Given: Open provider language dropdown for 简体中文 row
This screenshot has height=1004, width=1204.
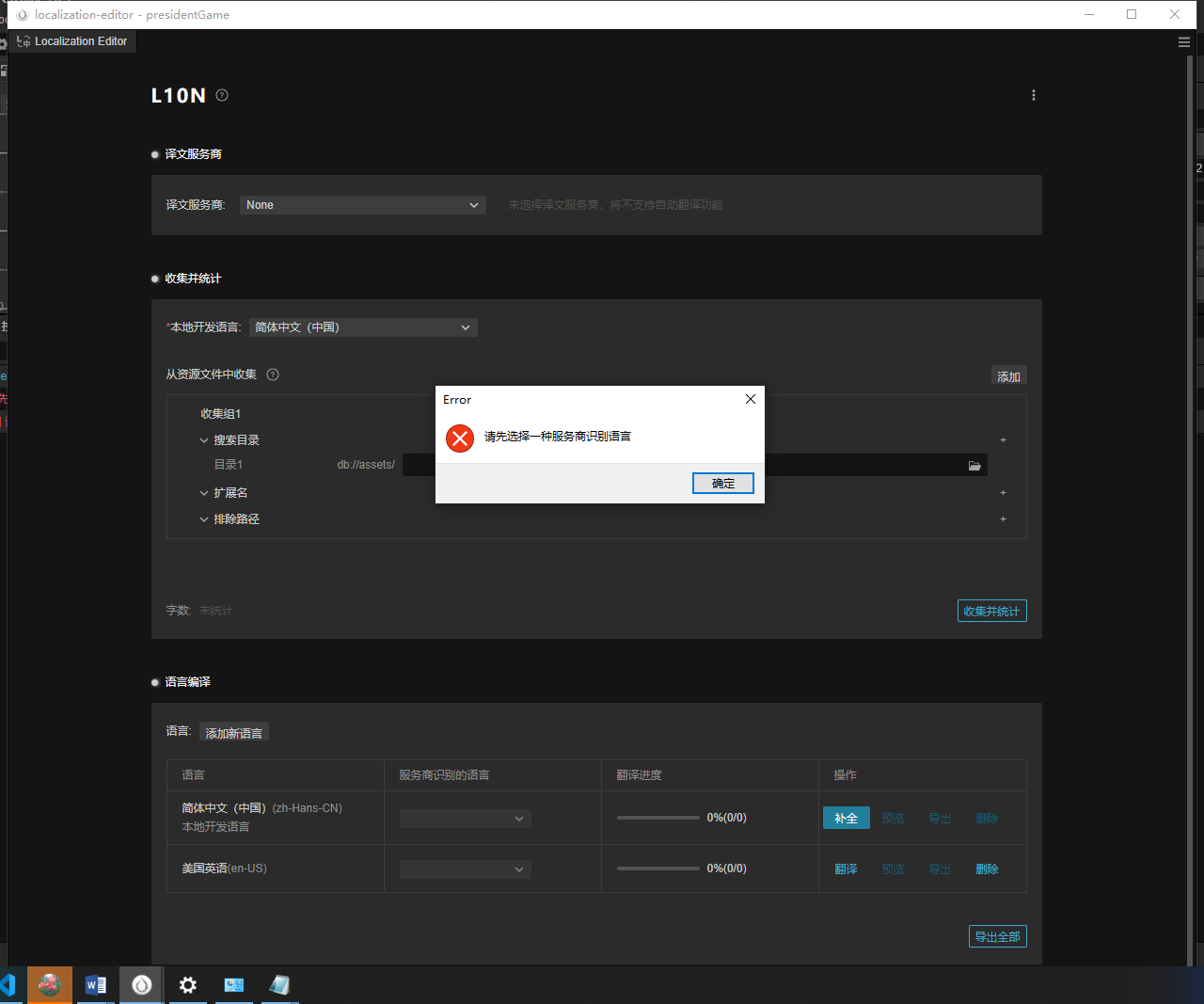Looking at the screenshot, I should tap(466, 819).
